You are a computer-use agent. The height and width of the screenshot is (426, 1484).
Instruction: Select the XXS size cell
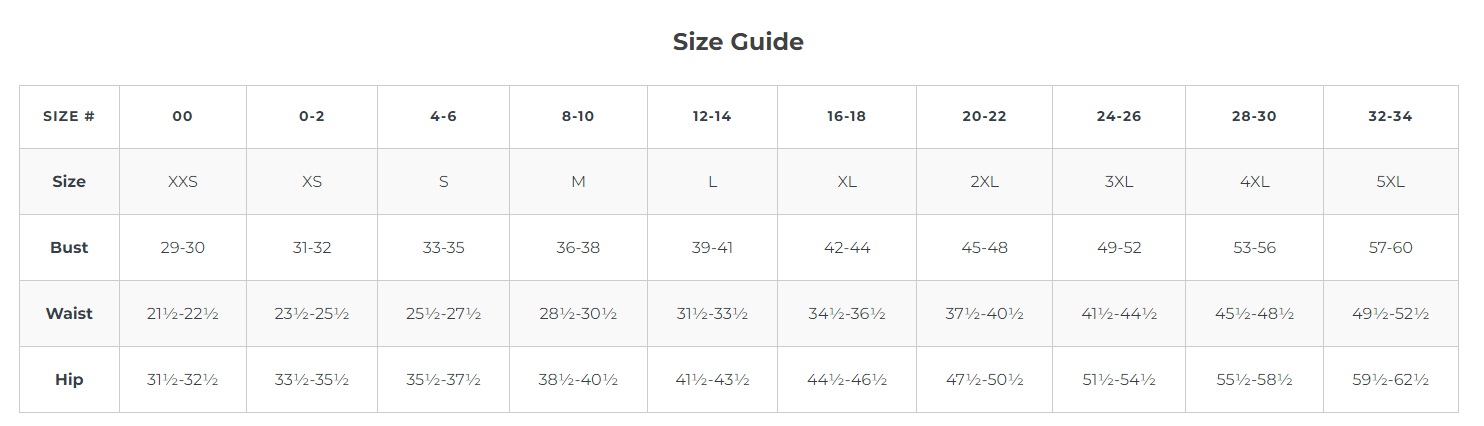(182, 182)
